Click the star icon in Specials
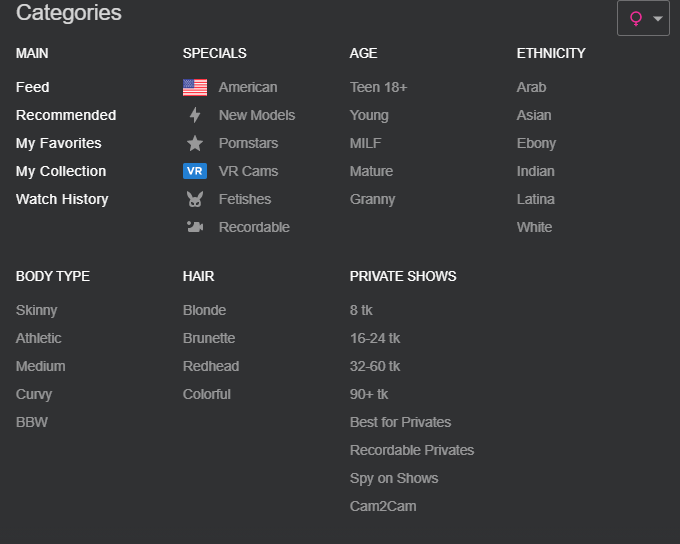The image size is (680, 544). click(195, 143)
